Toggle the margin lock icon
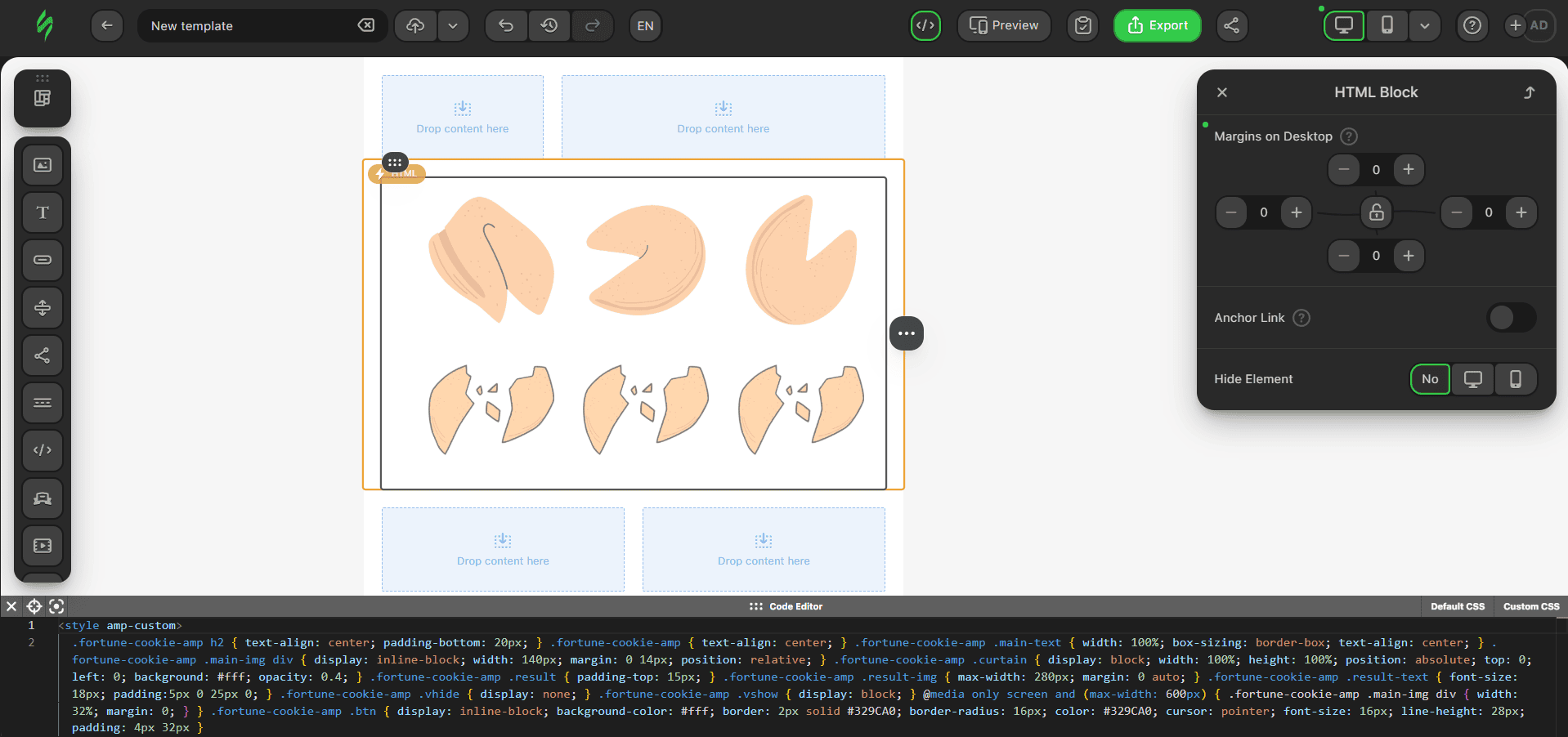Screen dimensions: 1568x737 click(x=1377, y=212)
